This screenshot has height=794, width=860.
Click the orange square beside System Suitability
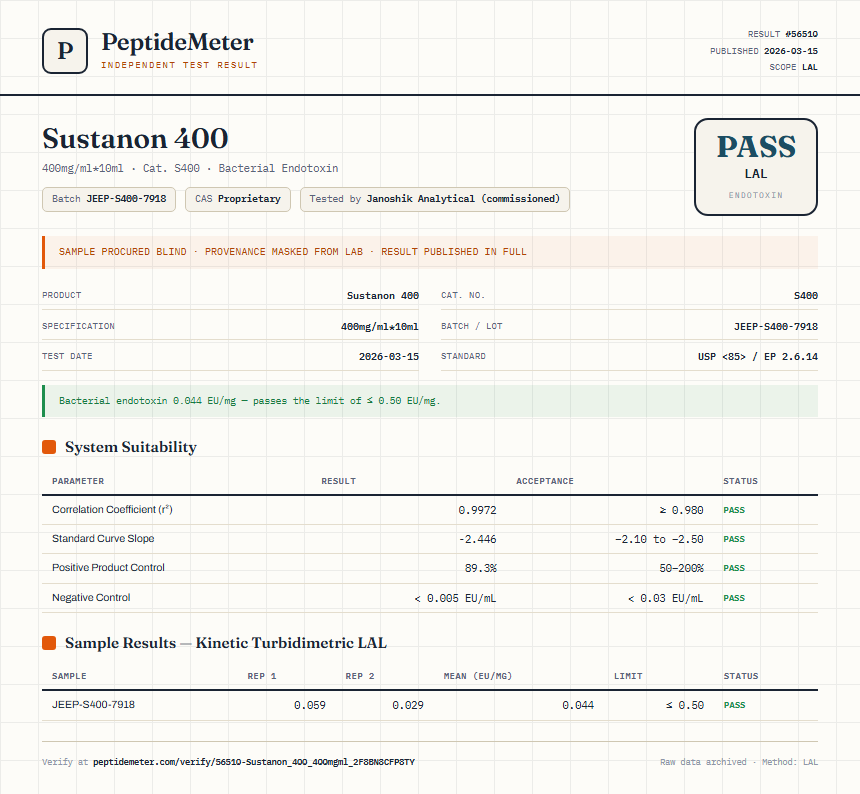point(49,447)
